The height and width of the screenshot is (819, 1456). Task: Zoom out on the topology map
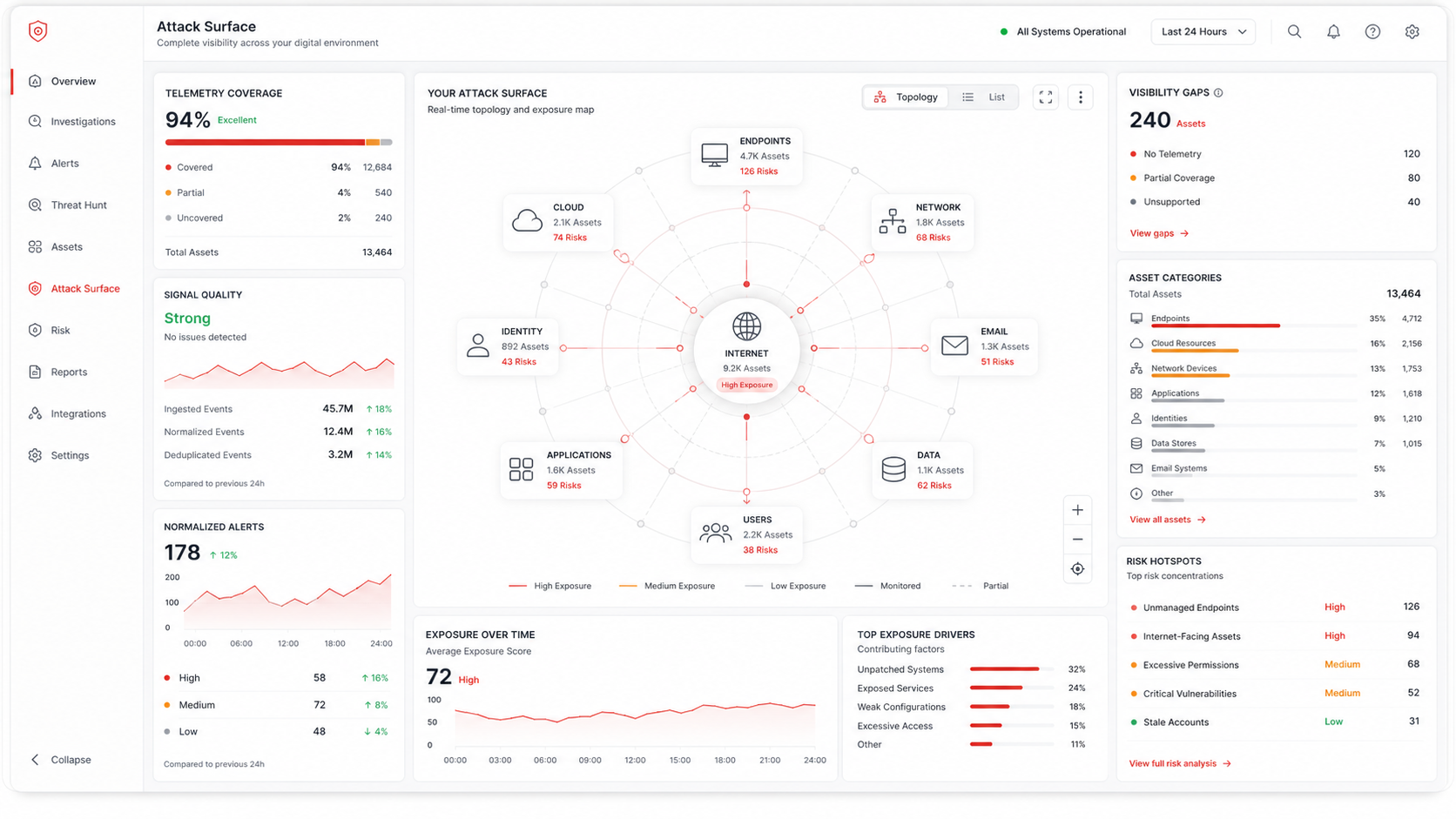1077,540
